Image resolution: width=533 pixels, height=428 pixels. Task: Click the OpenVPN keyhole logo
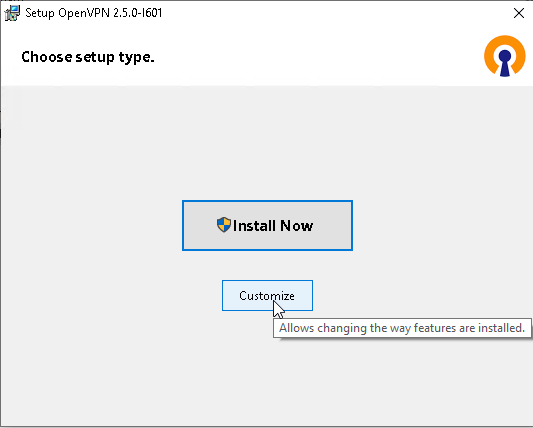point(505,56)
